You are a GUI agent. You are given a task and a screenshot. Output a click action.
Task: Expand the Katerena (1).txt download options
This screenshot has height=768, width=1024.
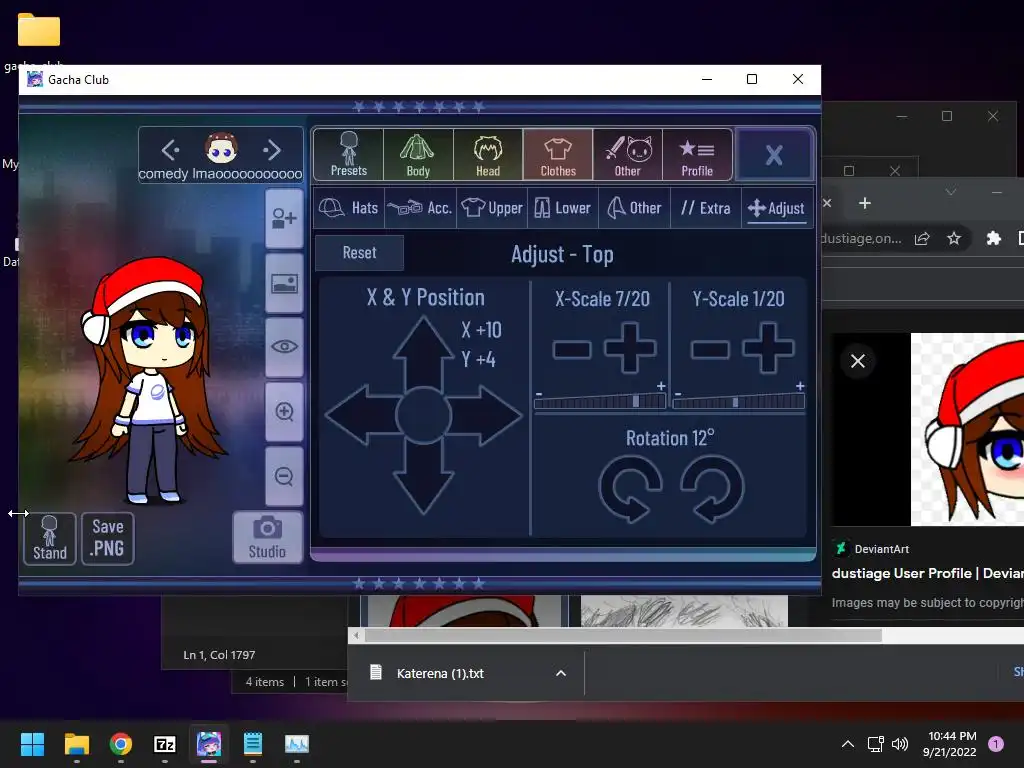click(560, 673)
